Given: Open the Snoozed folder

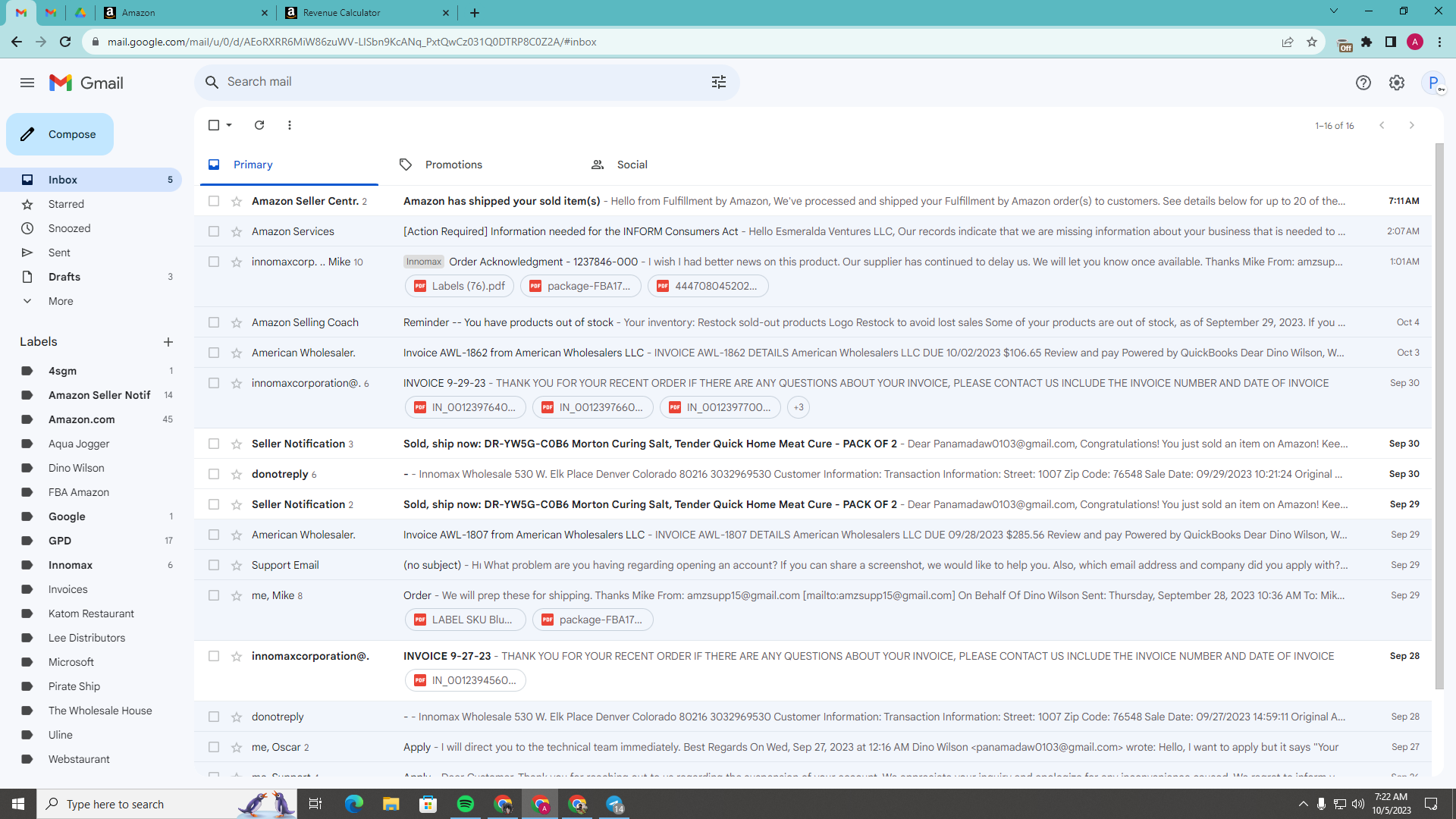Looking at the screenshot, I should point(91,228).
